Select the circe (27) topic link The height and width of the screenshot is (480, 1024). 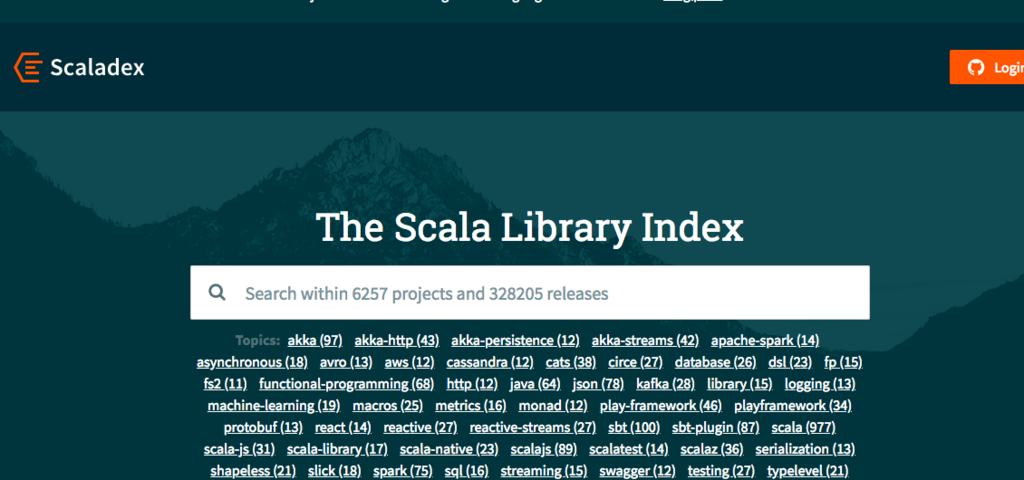tap(635, 362)
